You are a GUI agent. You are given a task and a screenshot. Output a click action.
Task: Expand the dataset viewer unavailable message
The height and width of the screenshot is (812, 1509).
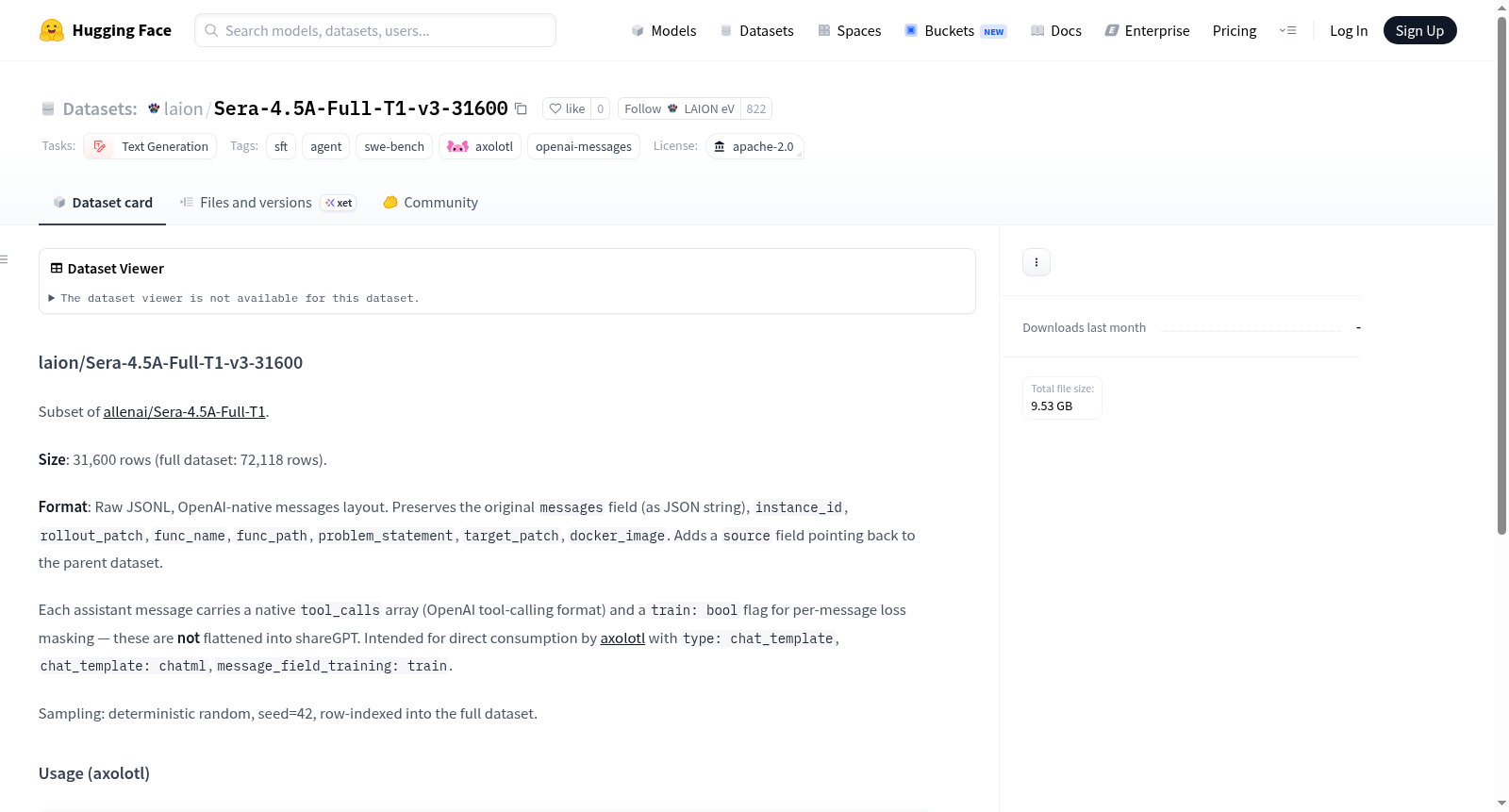point(235,298)
